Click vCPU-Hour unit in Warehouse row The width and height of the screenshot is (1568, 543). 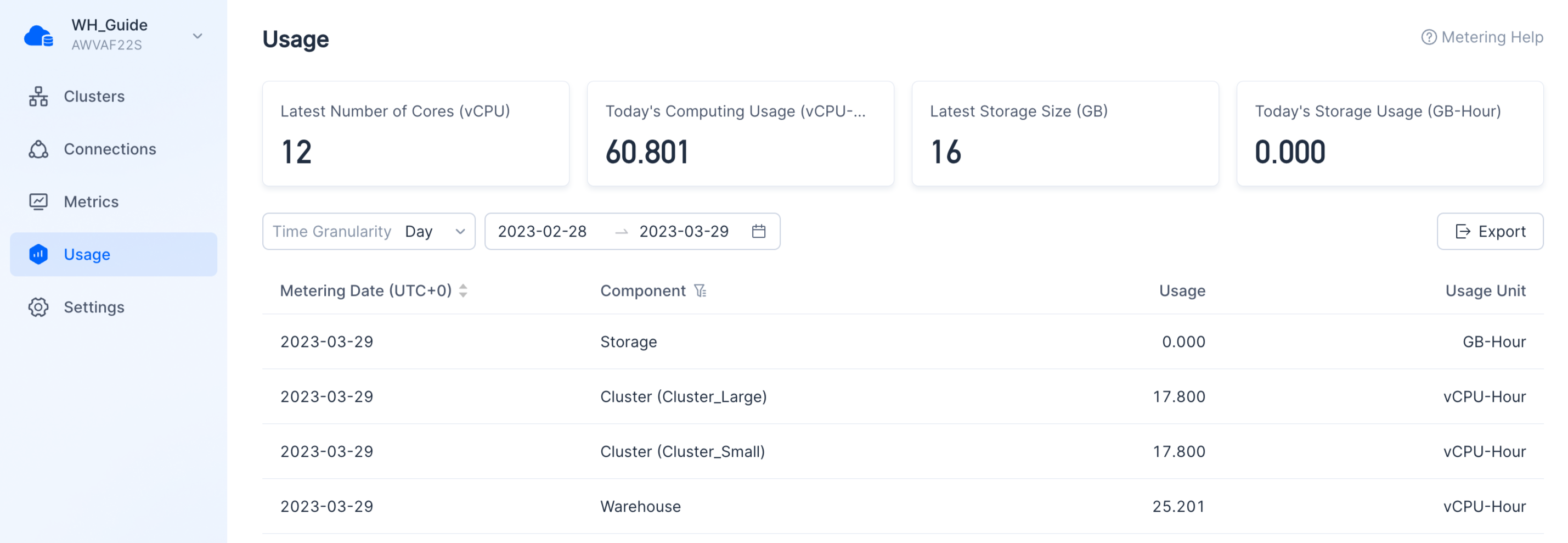click(x=1485, y=506)
